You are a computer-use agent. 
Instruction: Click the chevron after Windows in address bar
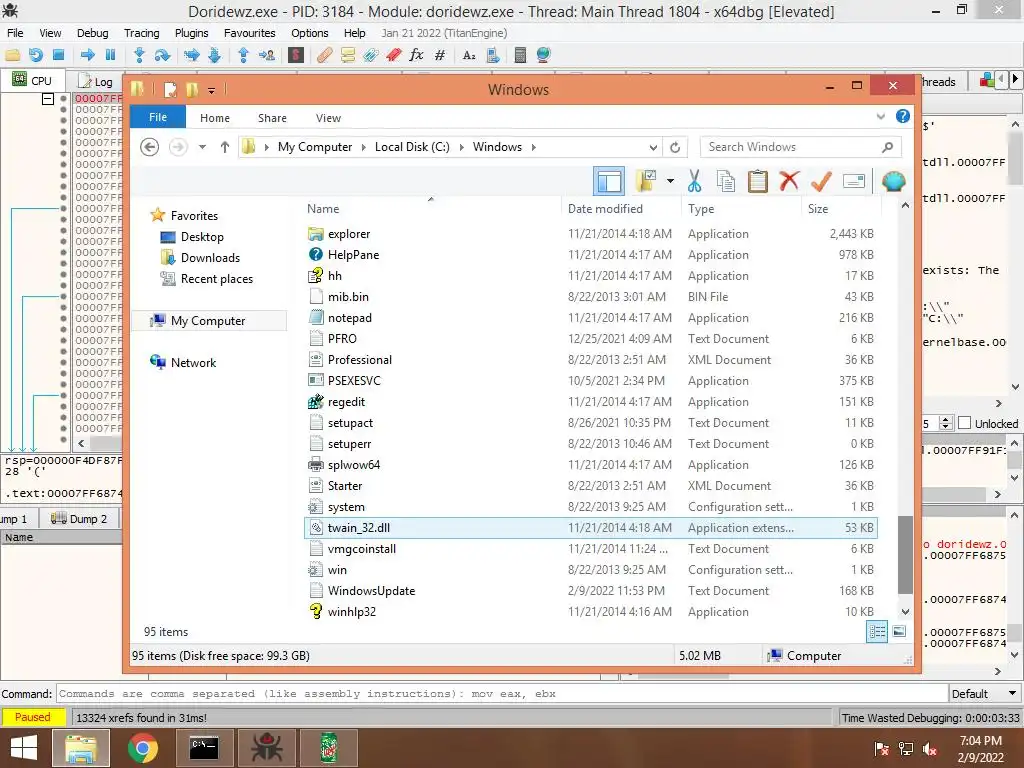[534, 148]
